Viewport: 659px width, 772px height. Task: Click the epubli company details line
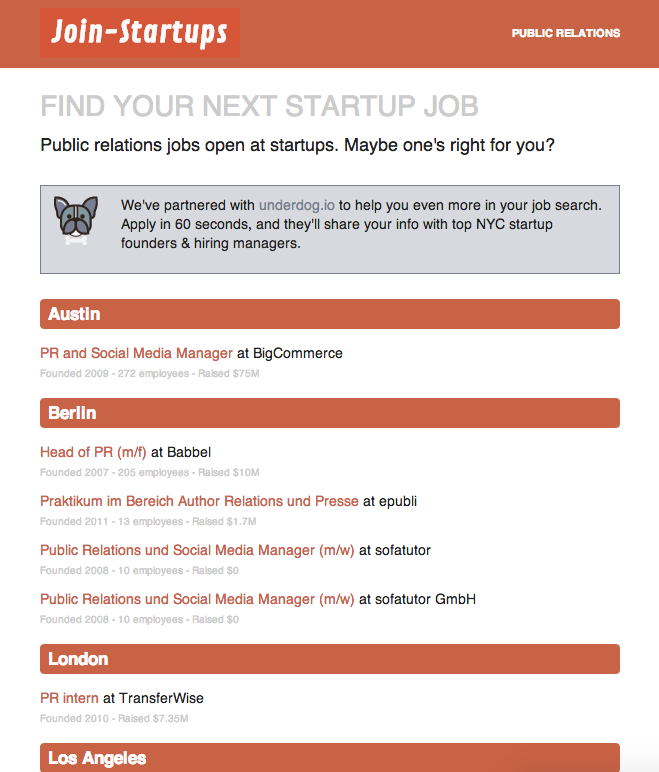point(147,521)
